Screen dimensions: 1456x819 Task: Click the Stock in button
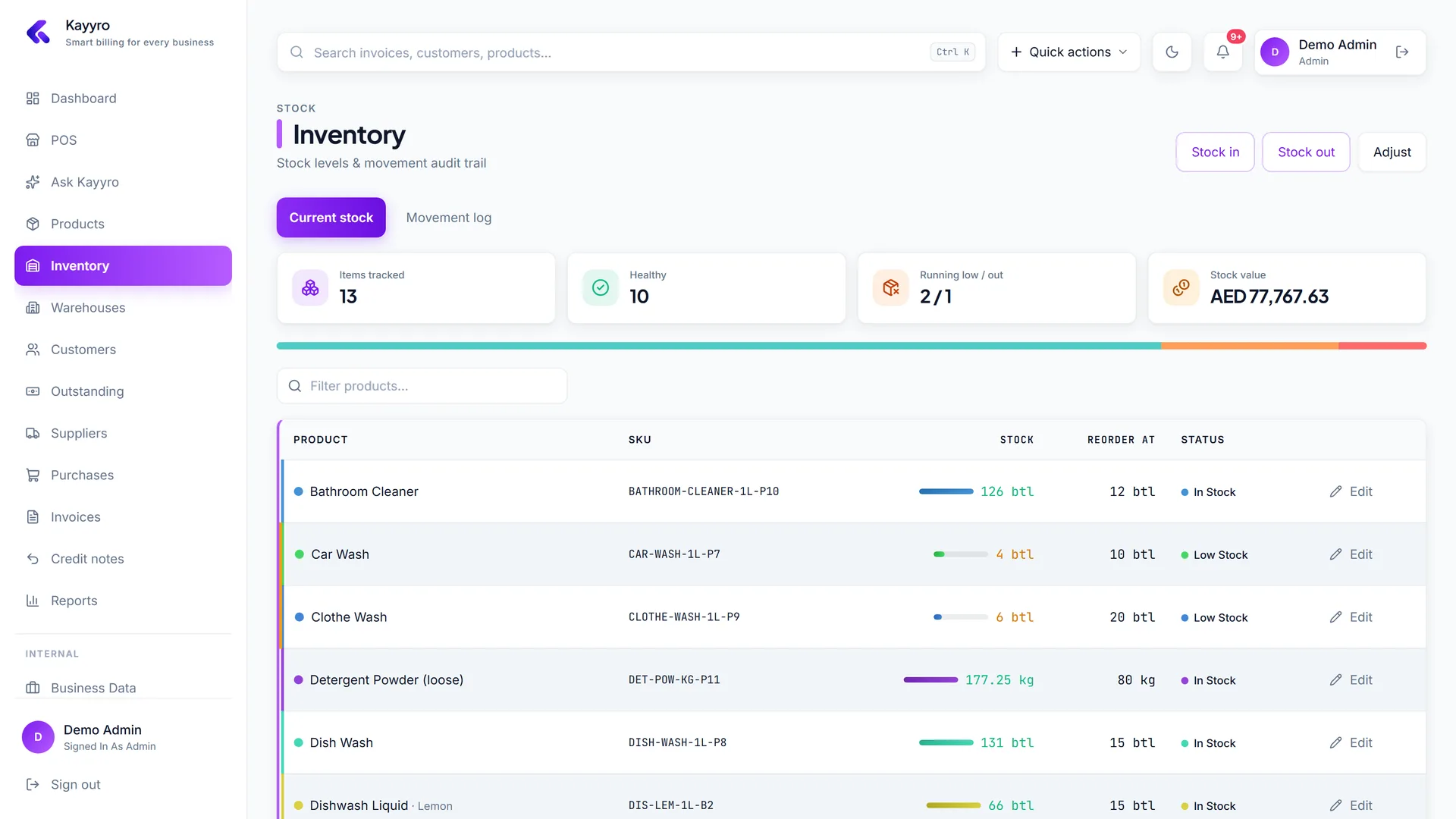1215,152
